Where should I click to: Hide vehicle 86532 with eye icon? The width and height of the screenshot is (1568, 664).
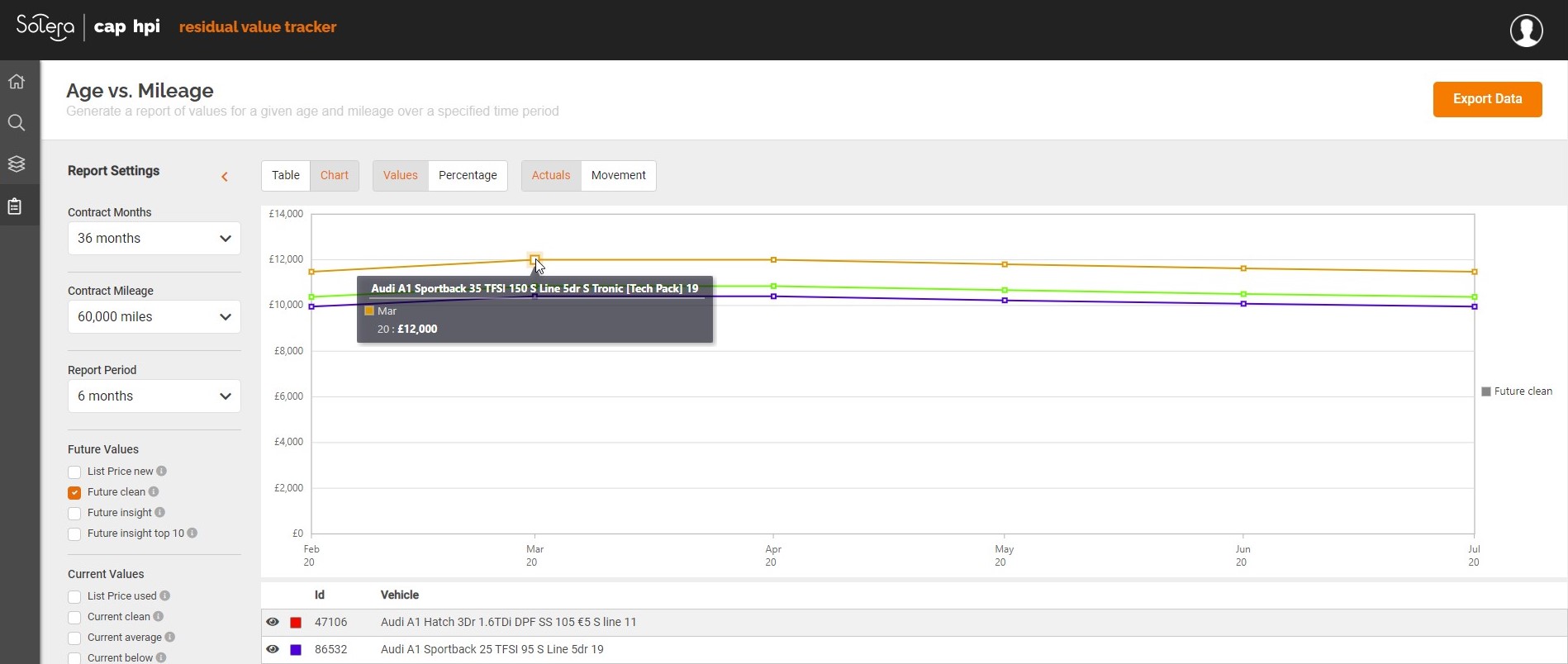coord(273,649)
